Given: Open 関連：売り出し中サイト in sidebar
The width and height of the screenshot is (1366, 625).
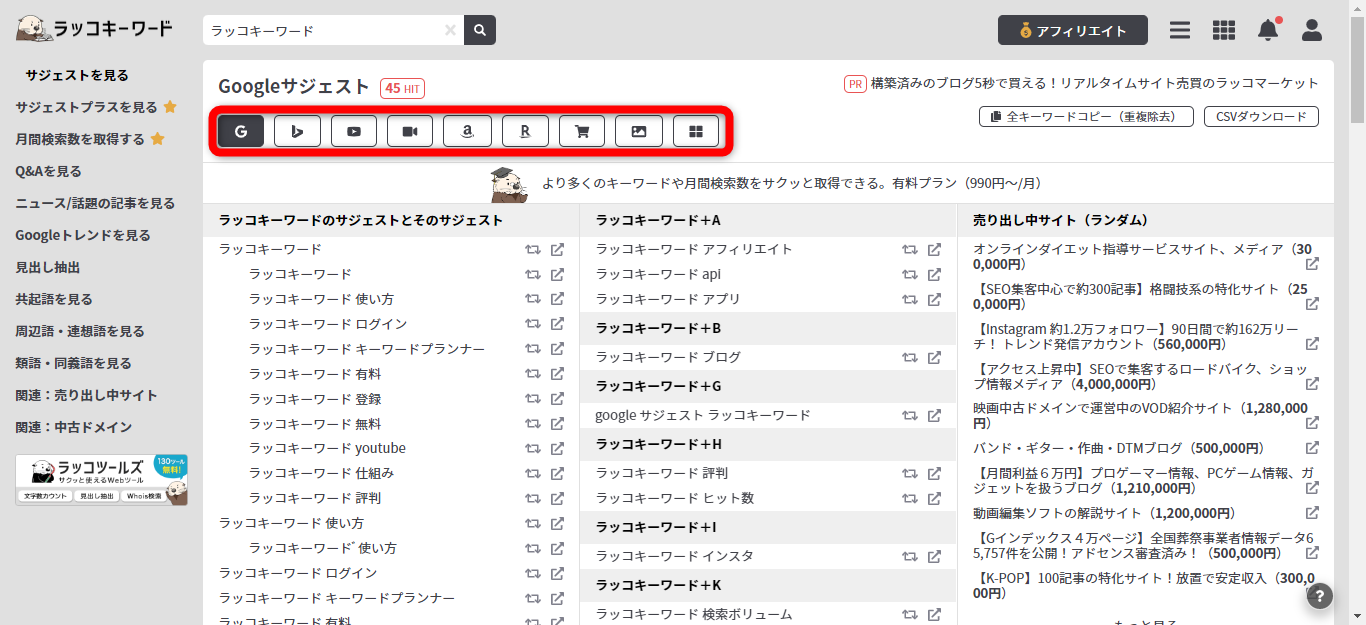Looking at the screenshot, I should [x=86, y=395].
